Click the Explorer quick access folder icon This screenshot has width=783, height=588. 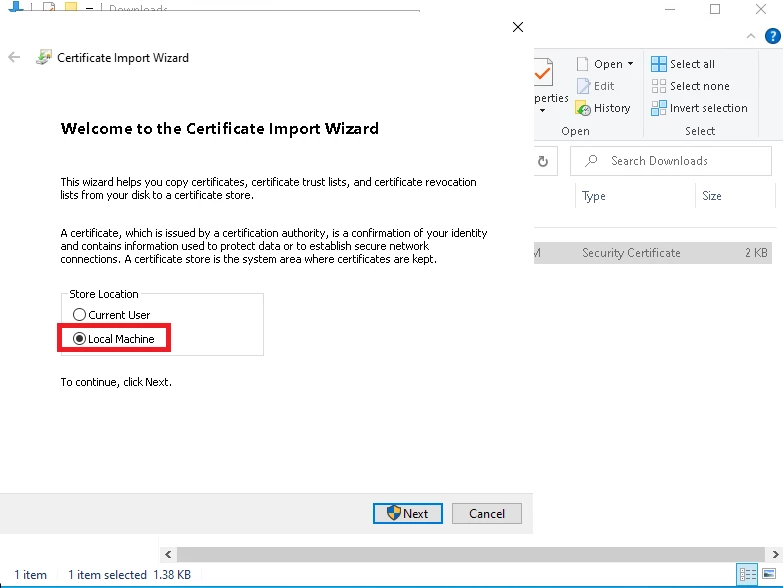tap(71, 6)
